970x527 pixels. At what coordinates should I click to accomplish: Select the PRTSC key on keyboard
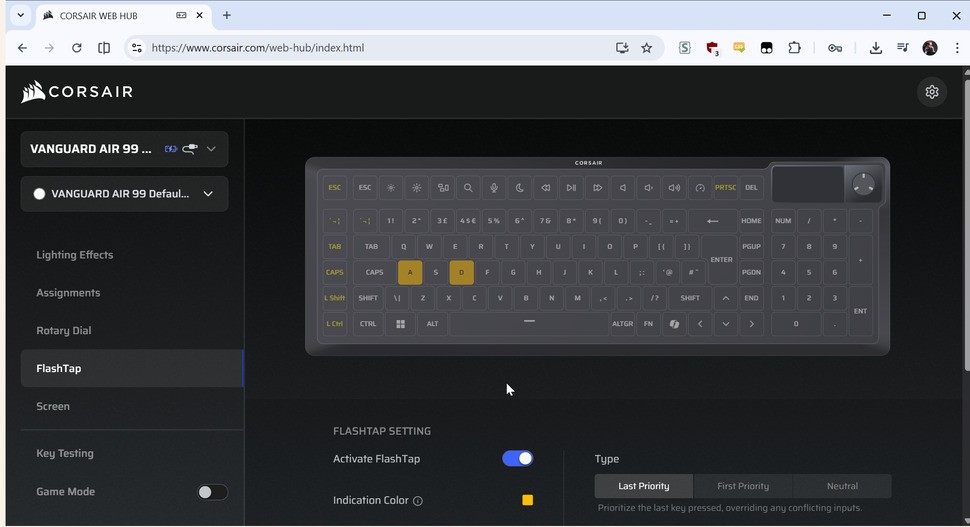726,187
